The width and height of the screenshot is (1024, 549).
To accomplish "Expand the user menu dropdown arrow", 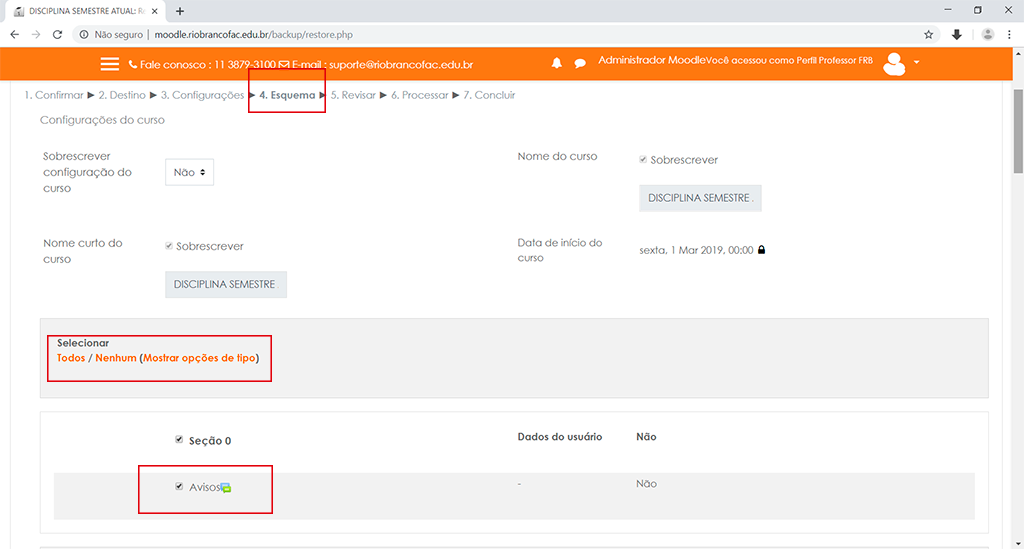I will tap(917, 63).
